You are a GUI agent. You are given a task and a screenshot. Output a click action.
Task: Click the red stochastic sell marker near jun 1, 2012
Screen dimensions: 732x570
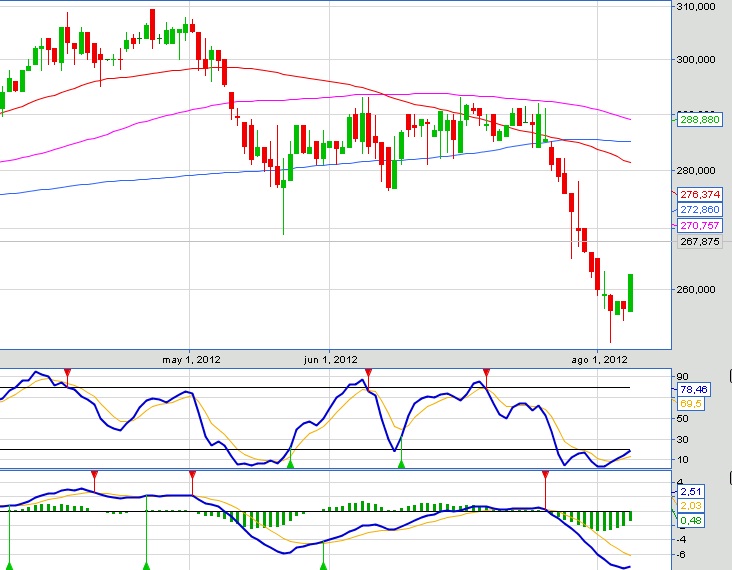pyautogui.click(x=368, y=373)
